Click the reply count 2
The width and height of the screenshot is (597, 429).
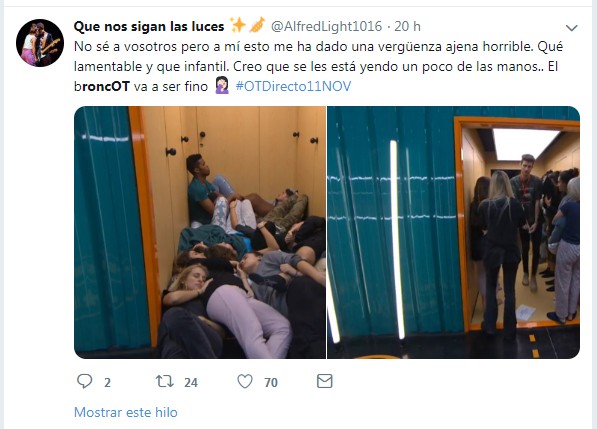tap(107, 382)
